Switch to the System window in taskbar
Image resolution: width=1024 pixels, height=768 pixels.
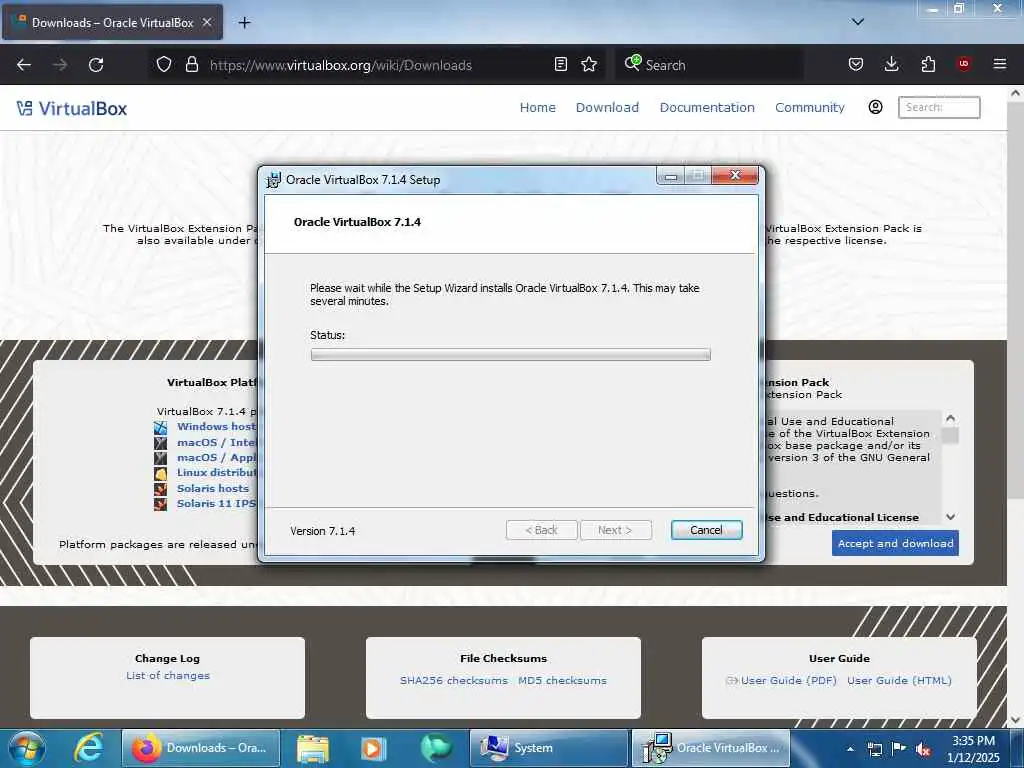pos(549,748)
